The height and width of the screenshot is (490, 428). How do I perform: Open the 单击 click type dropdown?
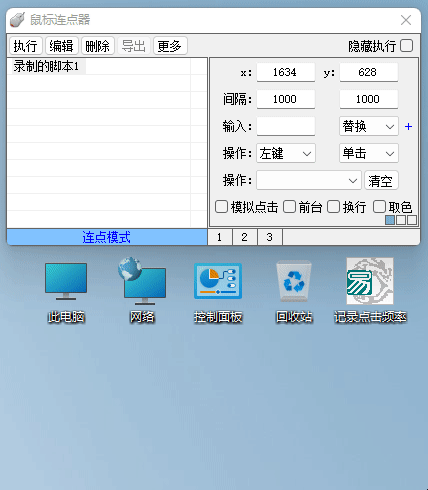tap(369, 153)
